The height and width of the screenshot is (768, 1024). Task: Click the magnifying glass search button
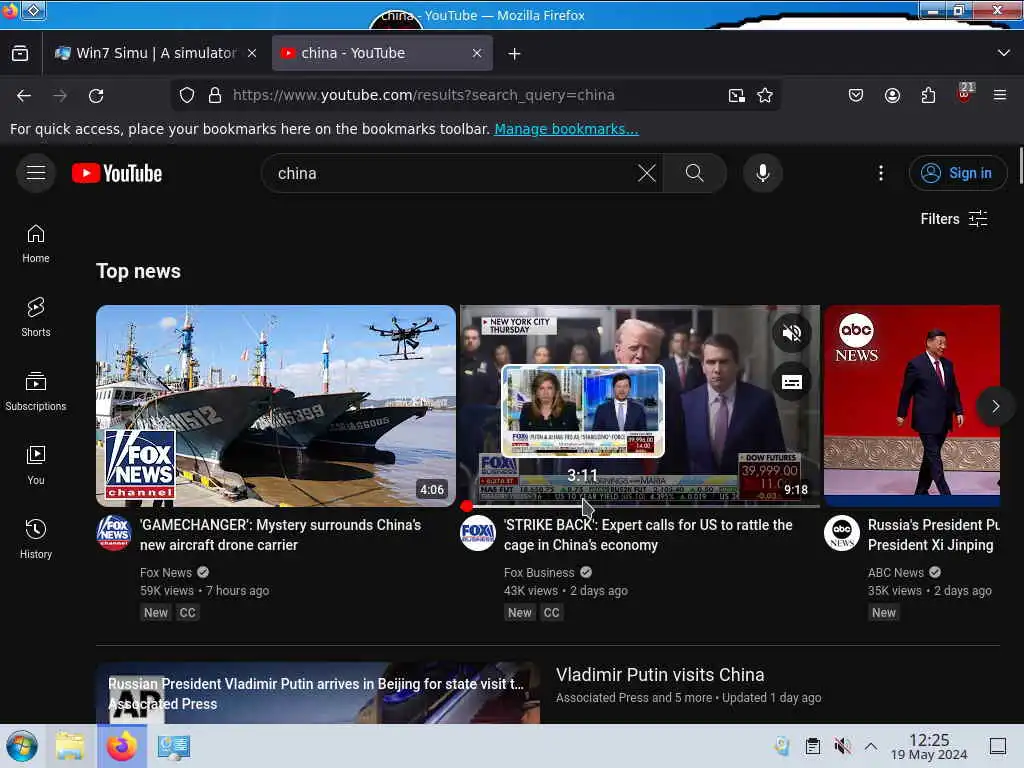coord(695,173)
